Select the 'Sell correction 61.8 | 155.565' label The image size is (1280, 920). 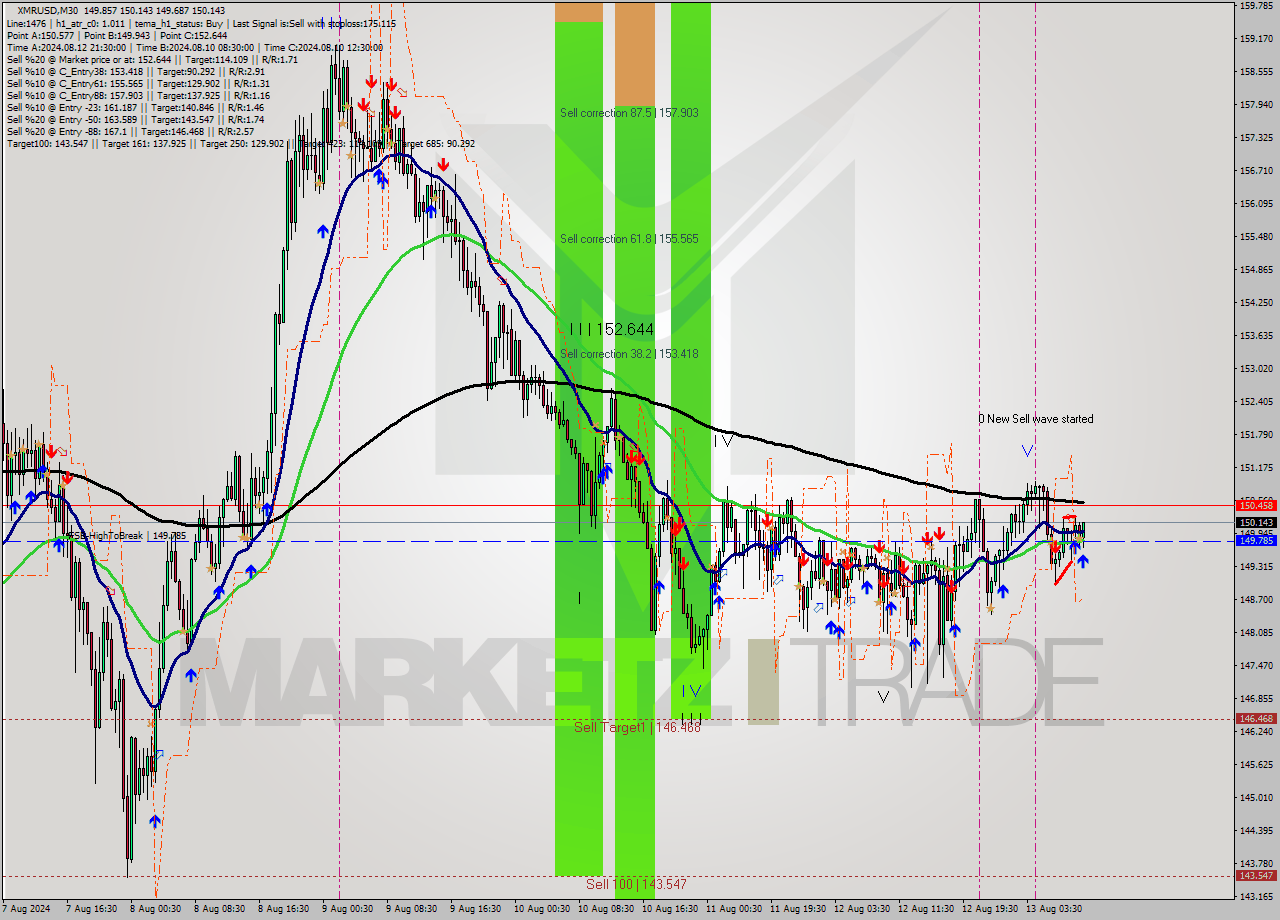click(629, 239)
